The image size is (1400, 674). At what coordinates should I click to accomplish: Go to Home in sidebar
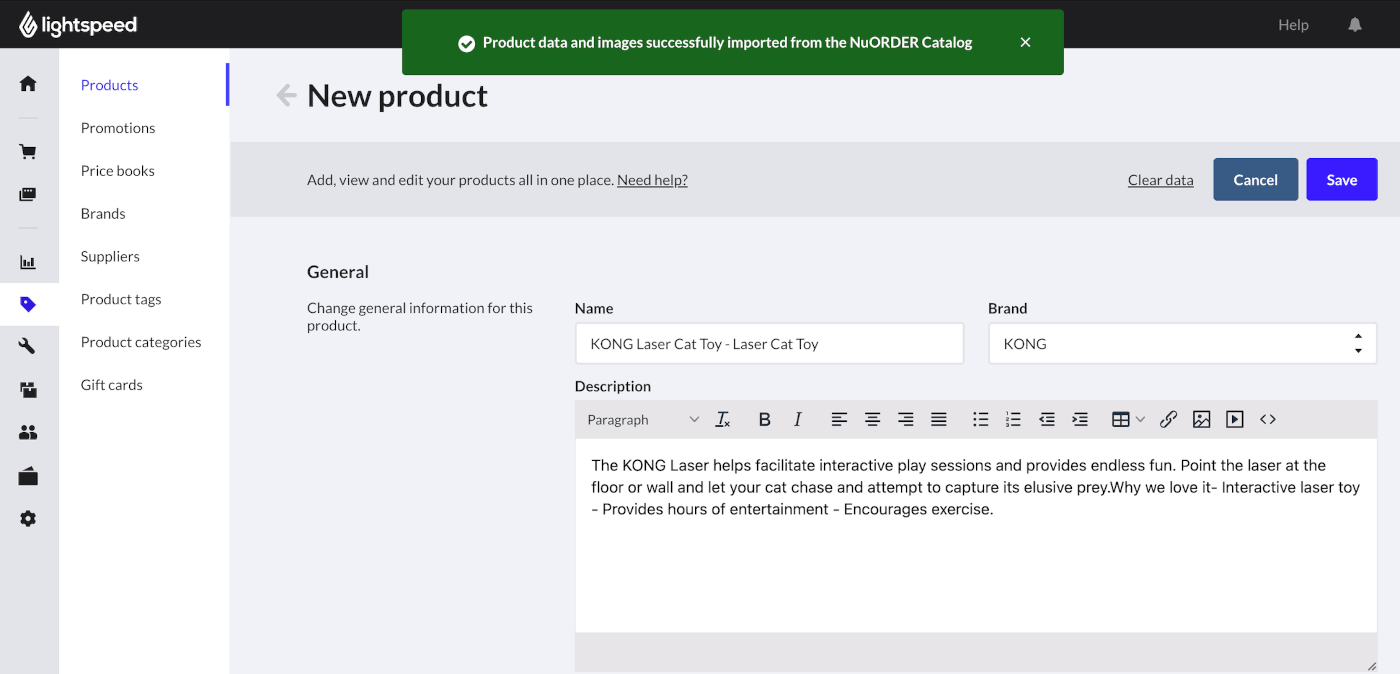pos(28,84)
